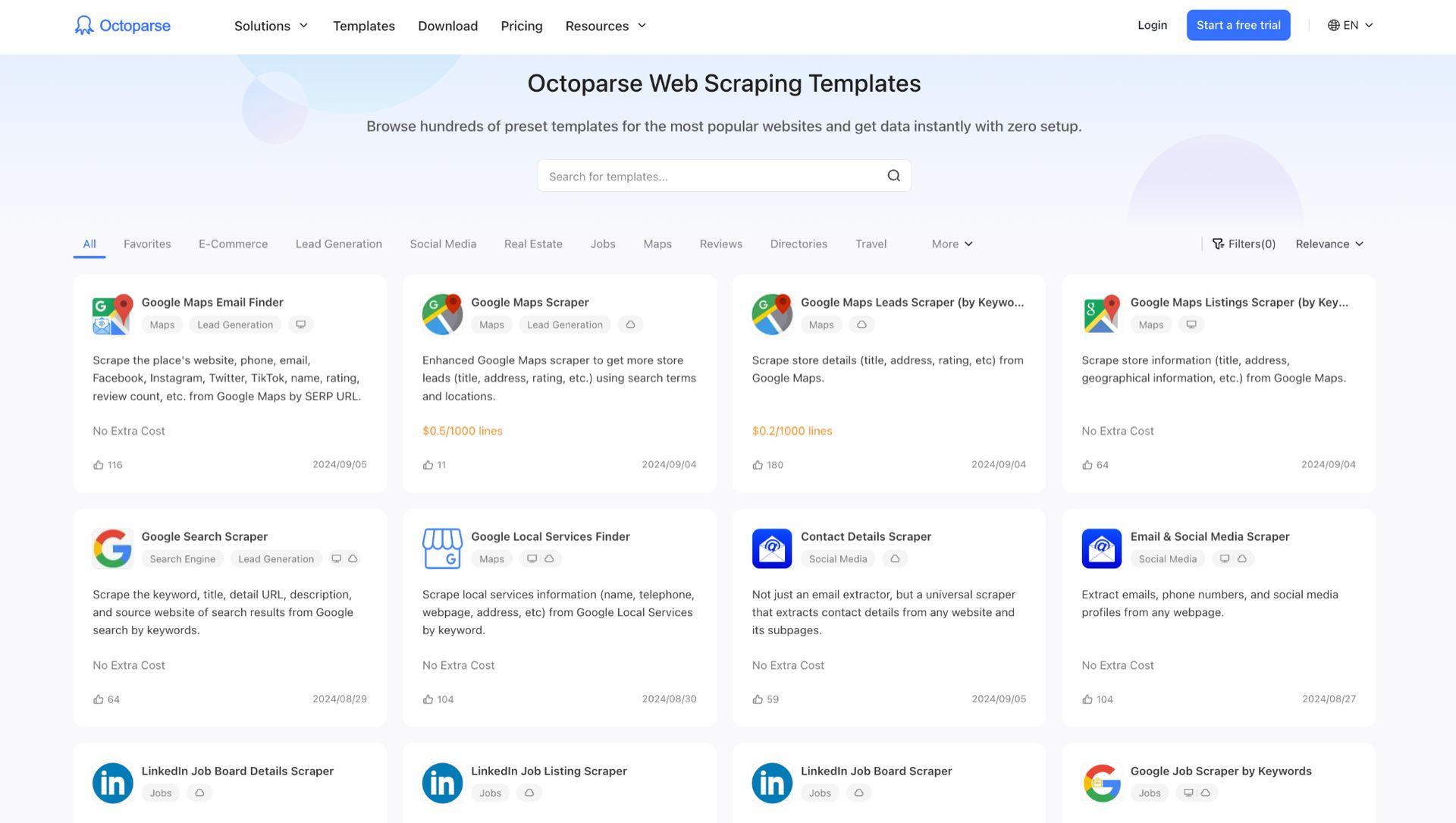Select the Lead Generation tab
Screen dimensions: 1456x823
click(x=338, y=244)
